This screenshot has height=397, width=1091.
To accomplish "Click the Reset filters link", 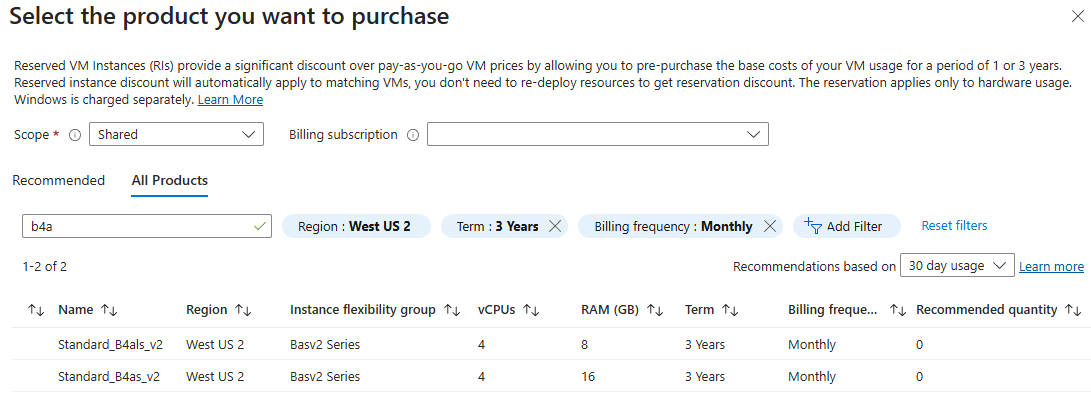I will 954,225.
